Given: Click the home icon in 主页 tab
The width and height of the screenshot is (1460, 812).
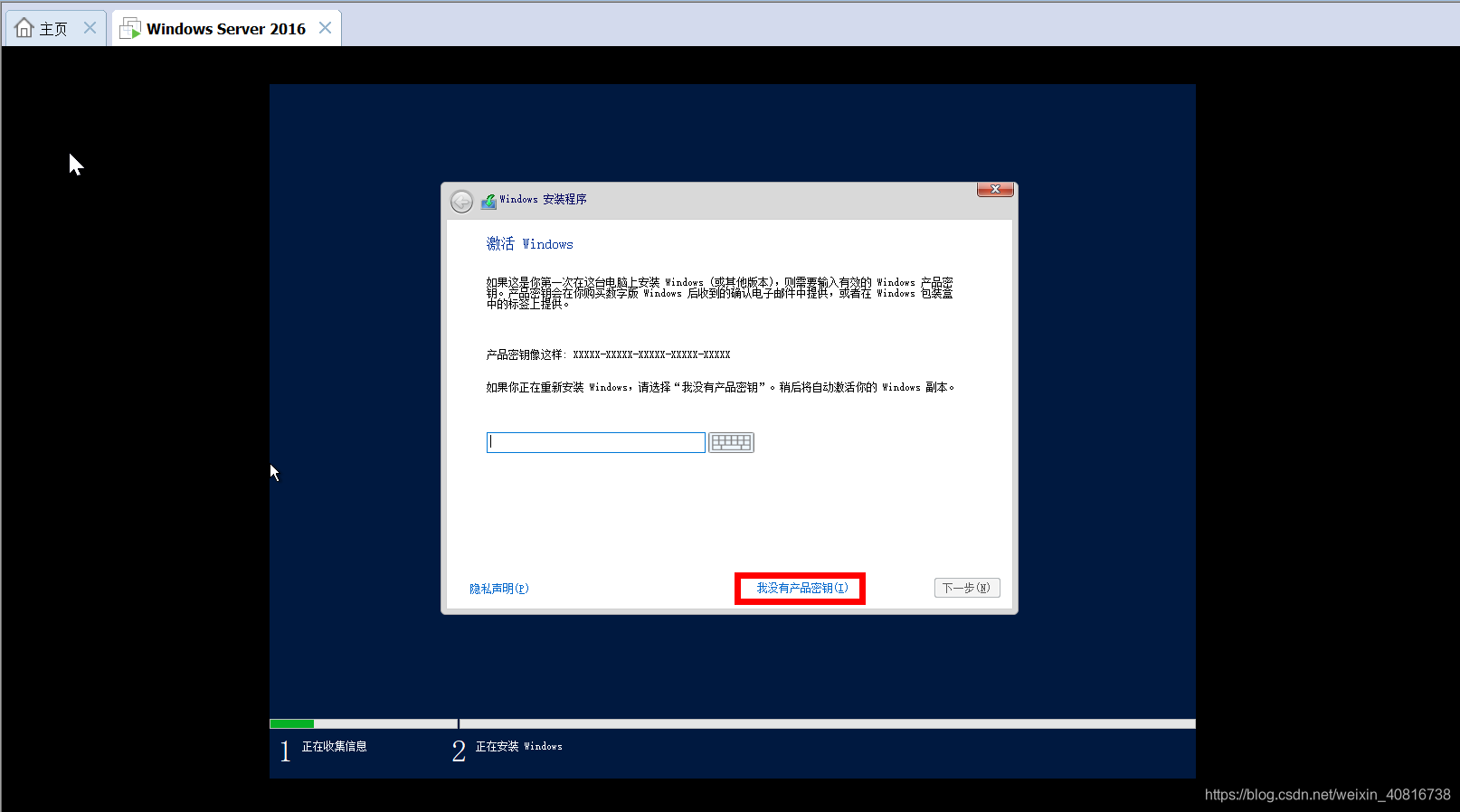Looking at the screenshot, I should tap(24, 28).
